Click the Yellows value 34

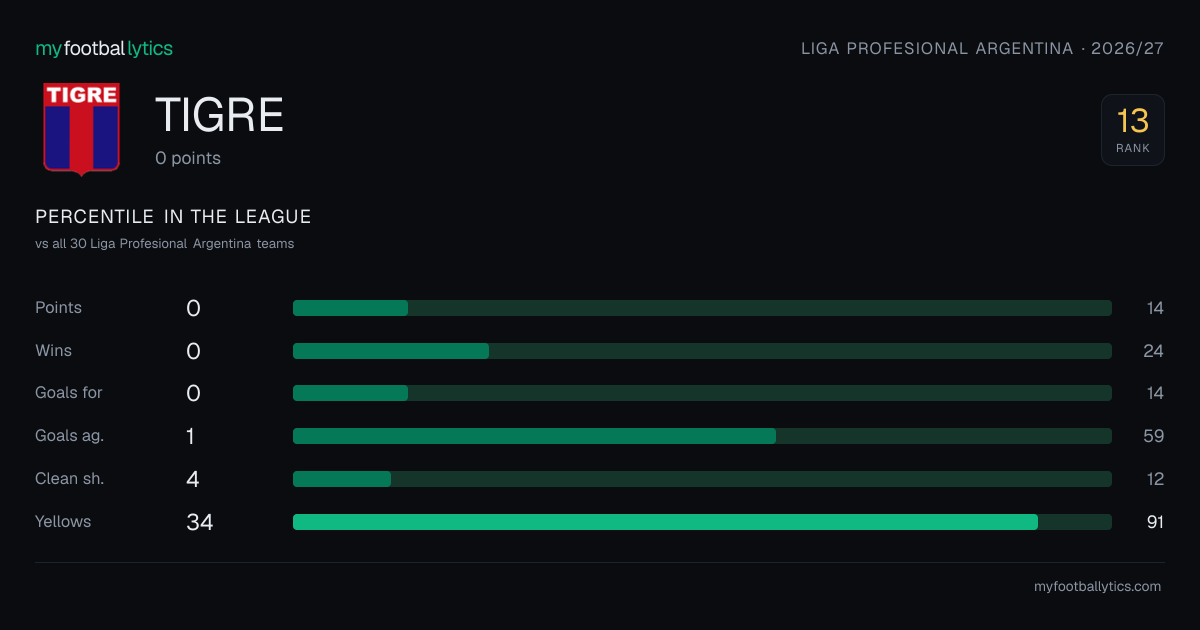pyautogui.click(x=200, y=522)
